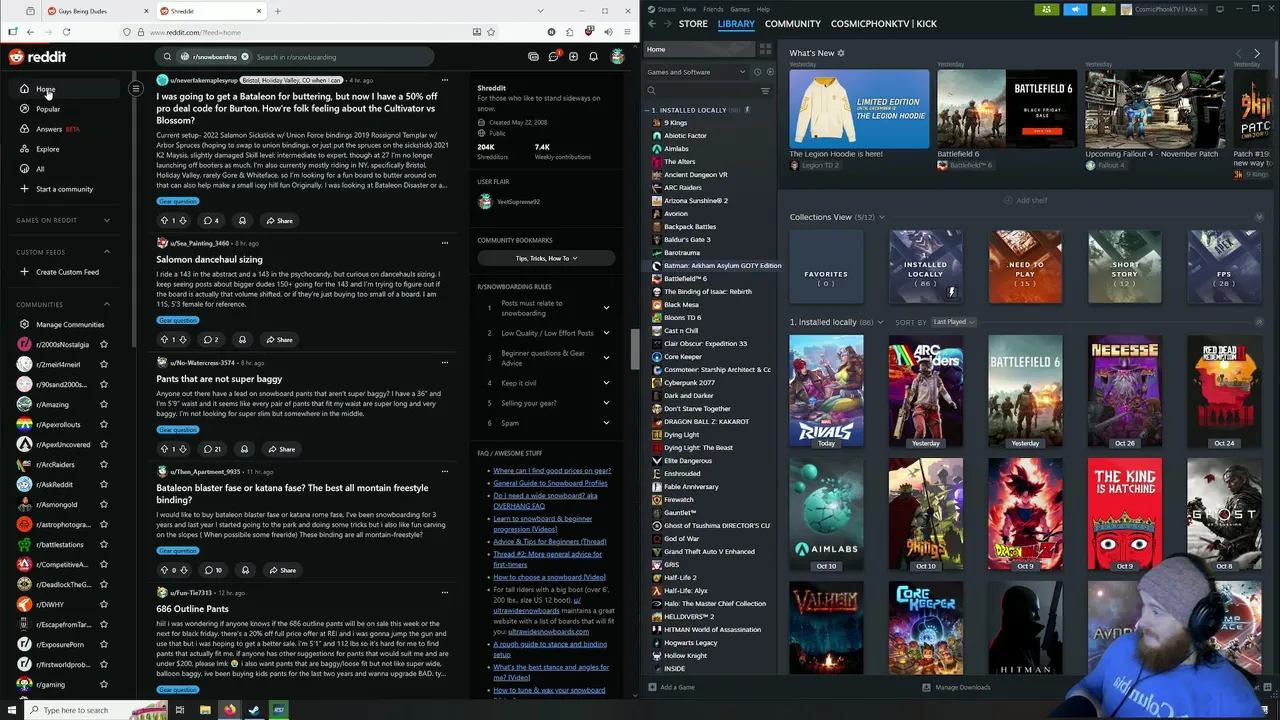Image resolution: width=1280 pixels, height=720 pixels.
Task: Open Steam Friends menu
Action: (x=713, y=9)
